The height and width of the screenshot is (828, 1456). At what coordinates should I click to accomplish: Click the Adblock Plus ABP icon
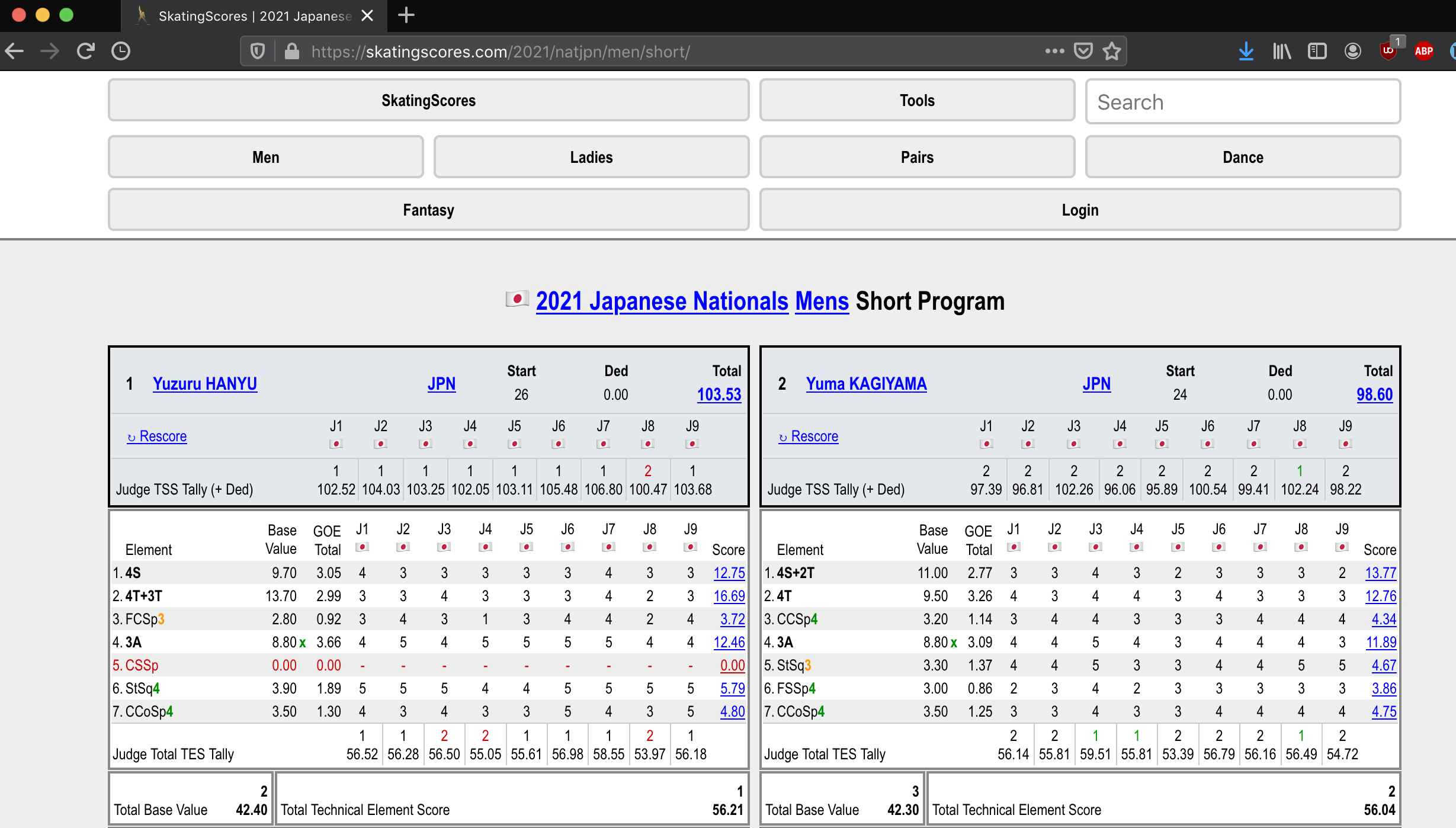pos(1423,52)
